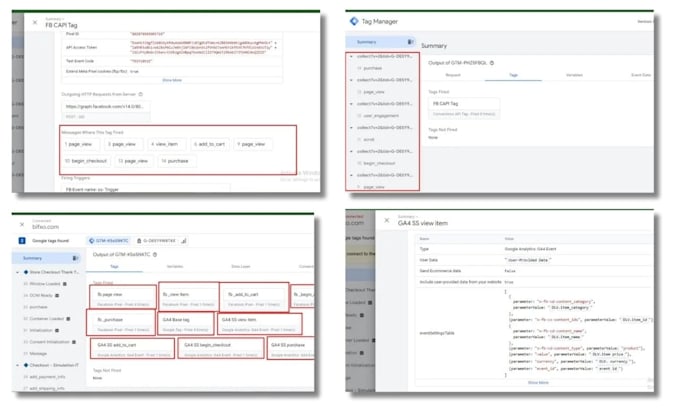Switch to Event Data tab
680x409 pixels.
641,75
